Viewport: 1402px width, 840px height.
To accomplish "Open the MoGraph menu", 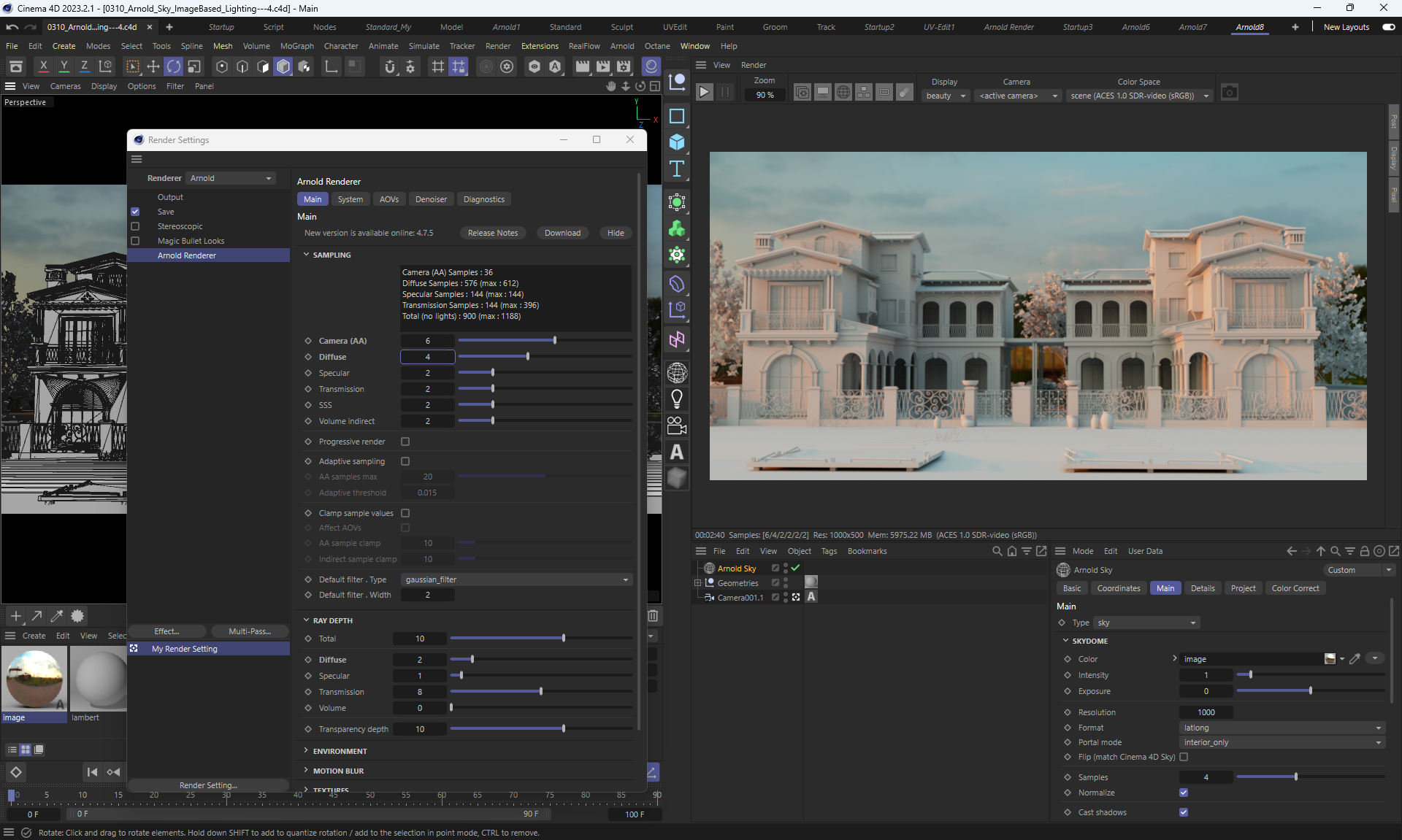I will point(296,46).
